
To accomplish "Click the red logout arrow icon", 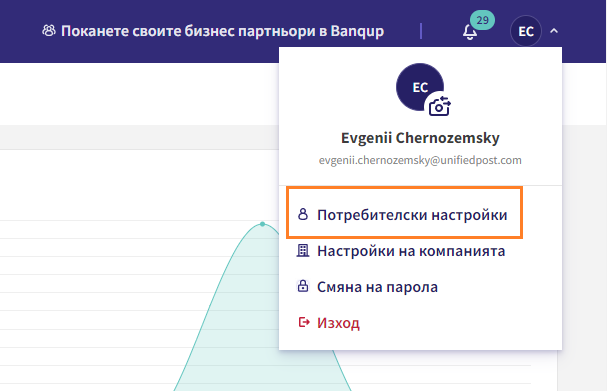I will 304,322.
